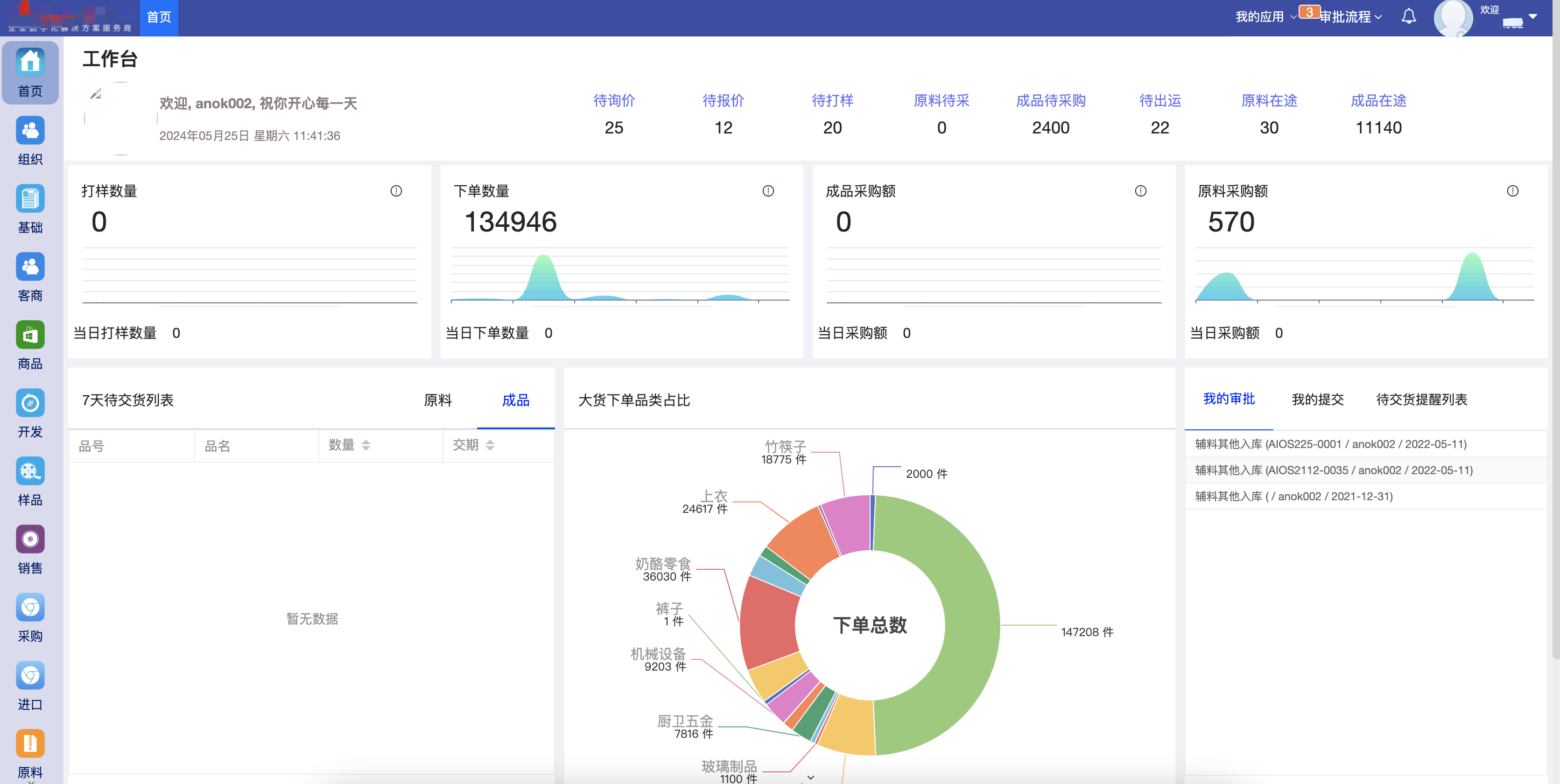
Task: Click info icon on 成品采购额 card
Action: [x=1140, y=191]
